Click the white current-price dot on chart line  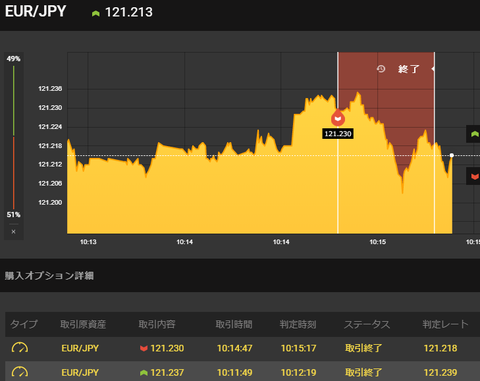452,155
